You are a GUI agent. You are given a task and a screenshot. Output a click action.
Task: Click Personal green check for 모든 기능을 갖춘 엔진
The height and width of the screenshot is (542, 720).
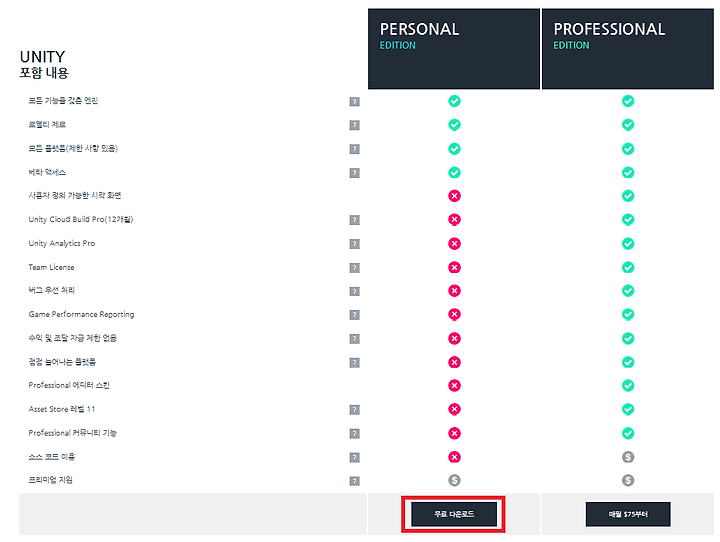click(x=454, y=101)
